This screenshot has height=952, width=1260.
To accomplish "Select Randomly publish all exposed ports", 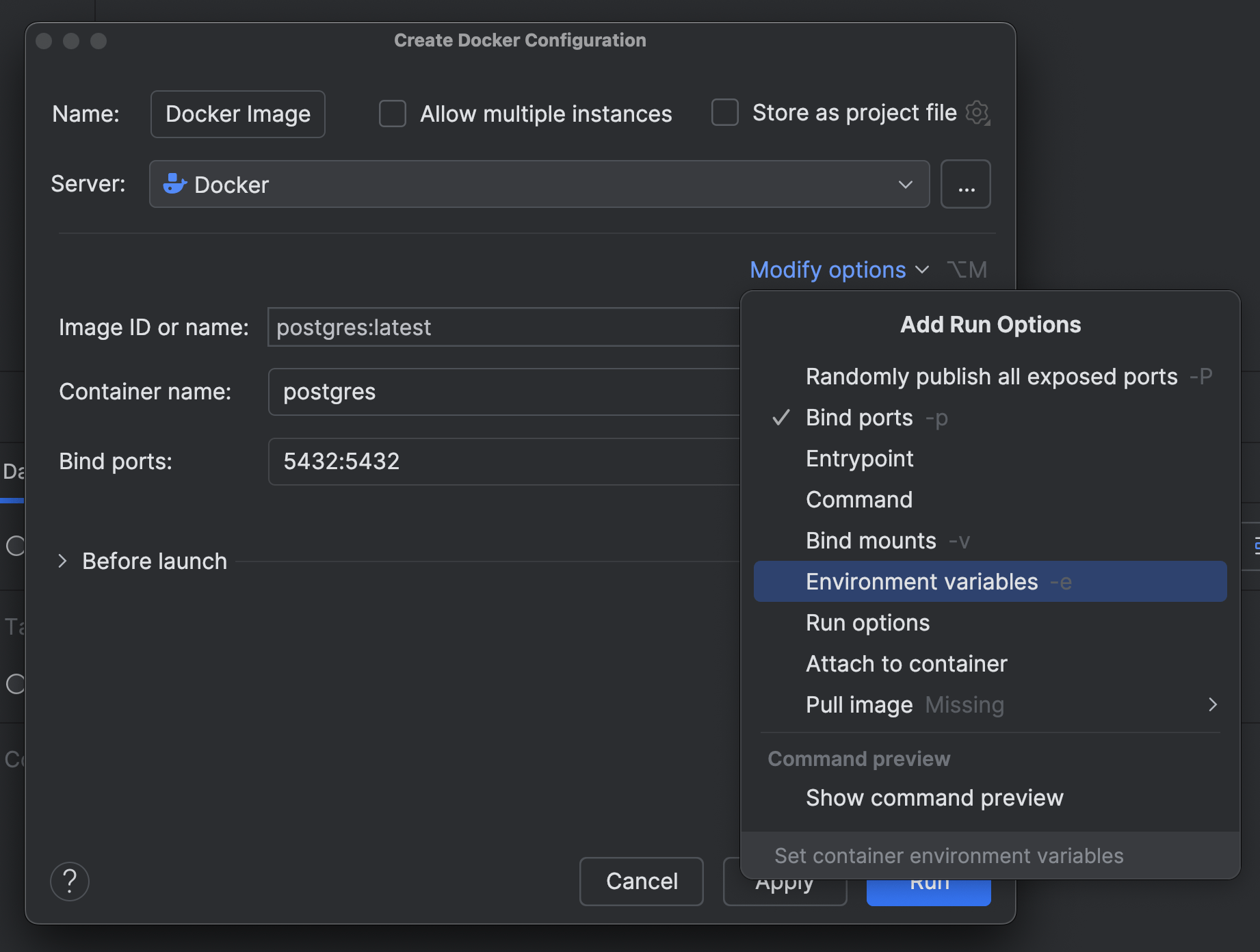I will [991, 377].
